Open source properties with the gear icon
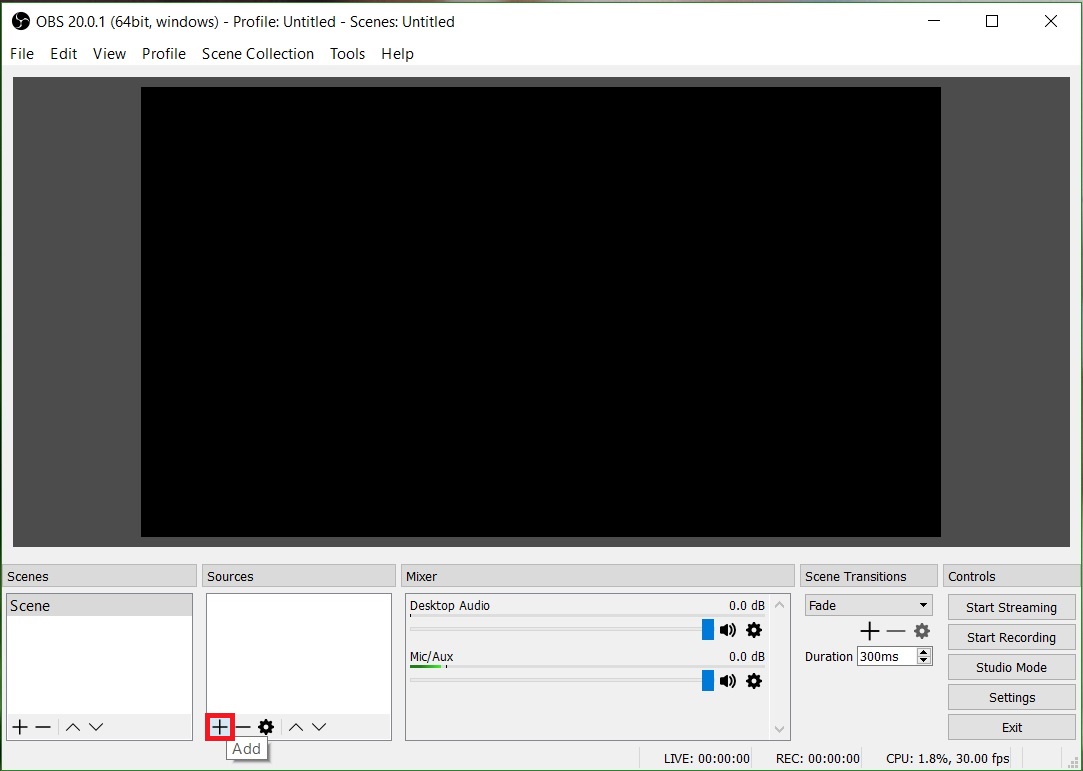 266,727
